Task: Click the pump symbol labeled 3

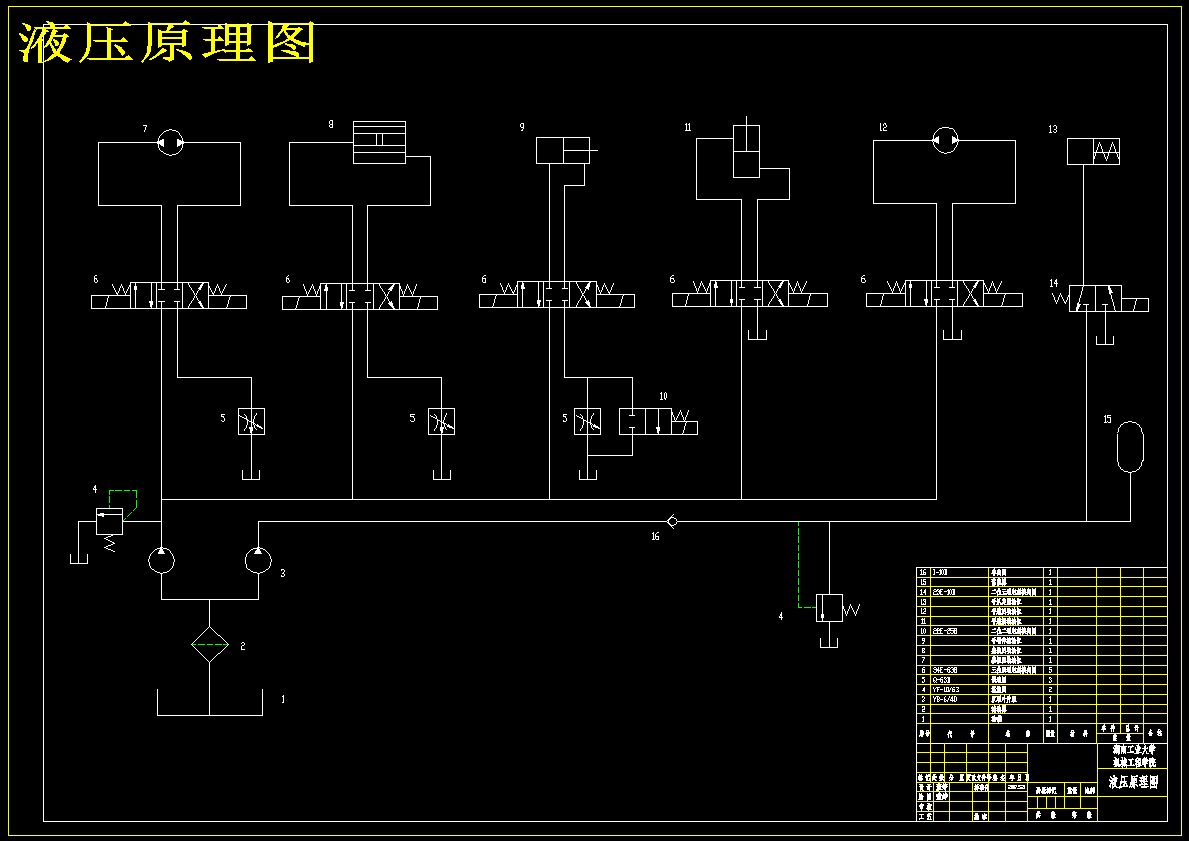Action: [x=259, y=560]
